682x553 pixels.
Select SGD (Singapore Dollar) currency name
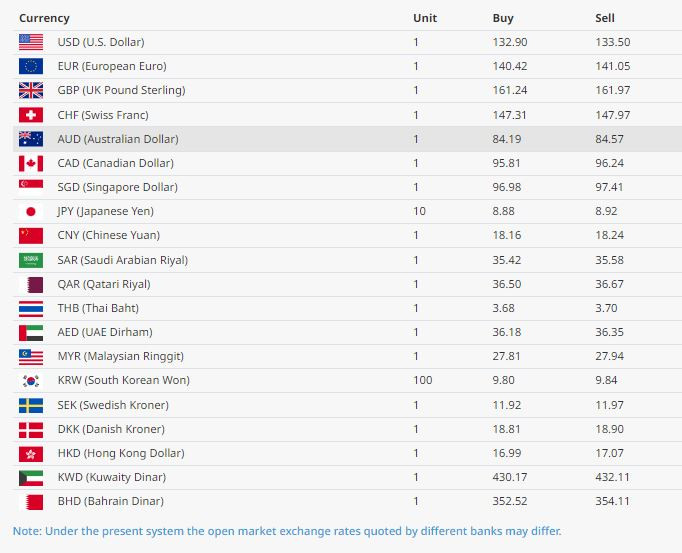(x=117, y=187)
